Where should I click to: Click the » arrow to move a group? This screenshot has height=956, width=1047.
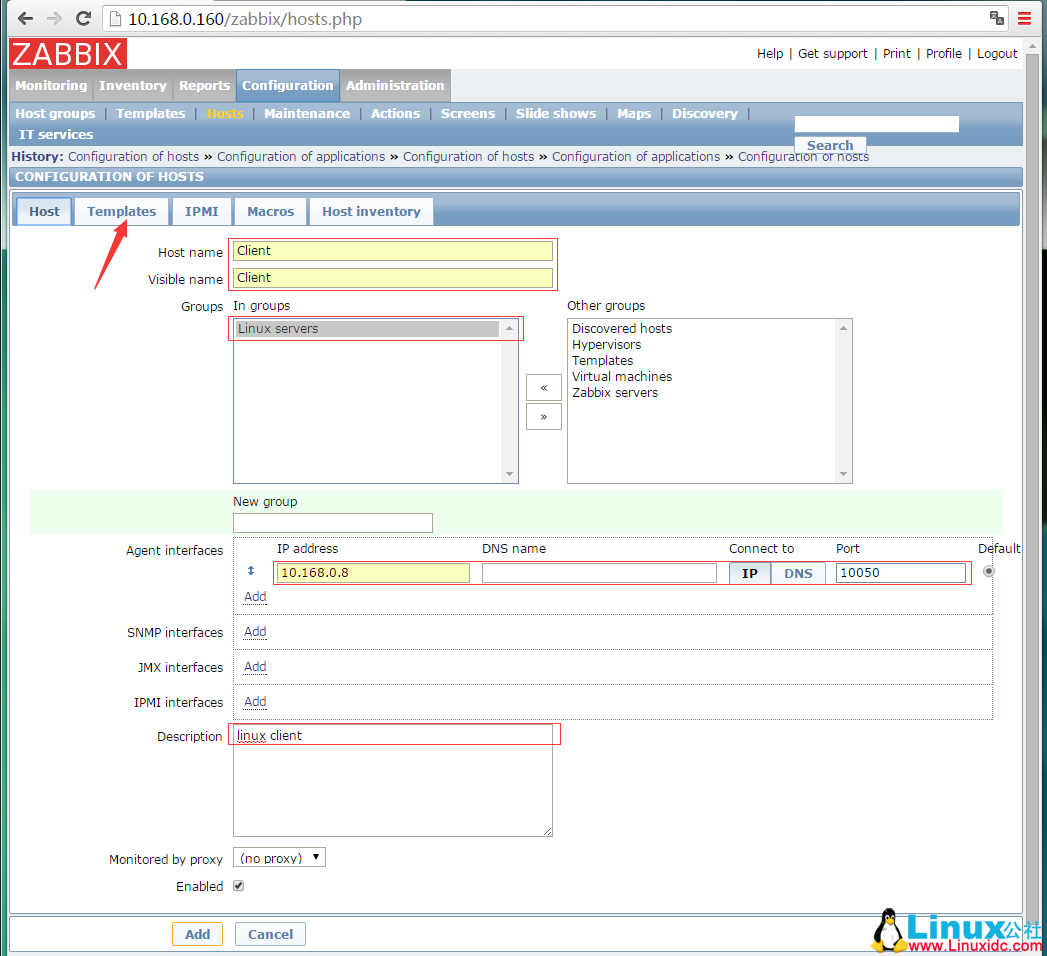543,416
